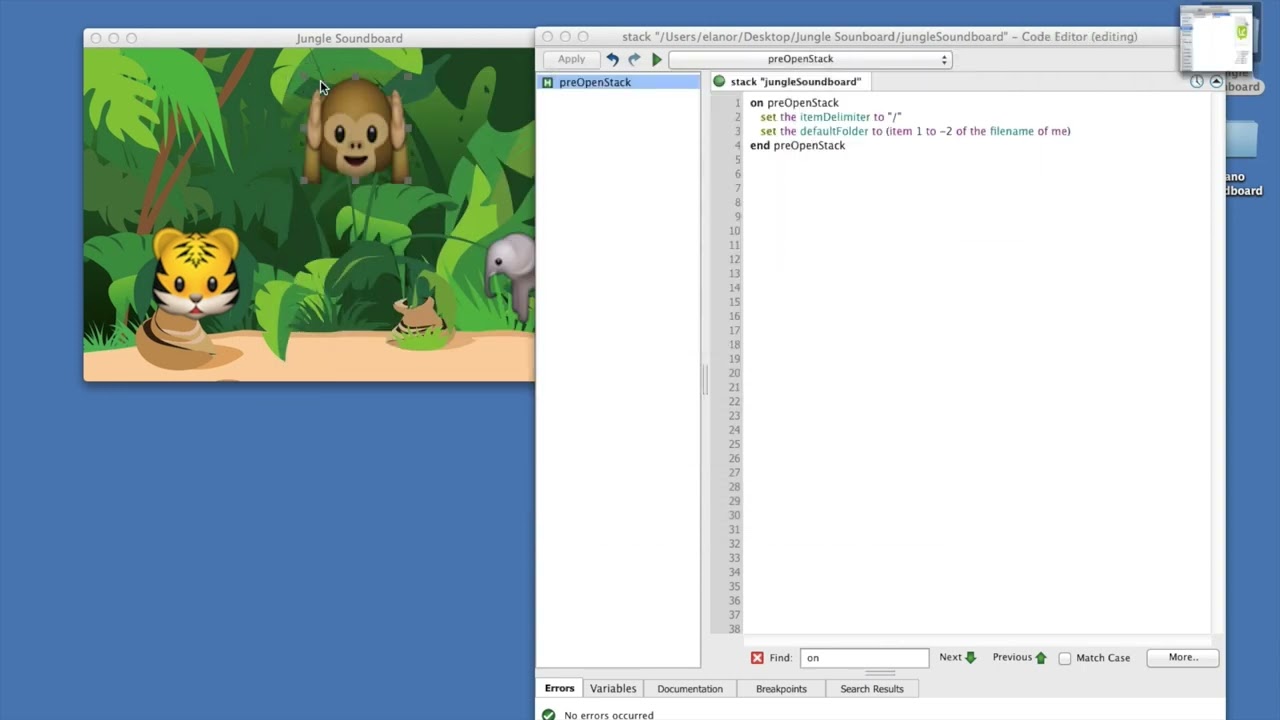Open the preOpenStack handler dropdown
The image size is (1280, 720).
point(809,59)
